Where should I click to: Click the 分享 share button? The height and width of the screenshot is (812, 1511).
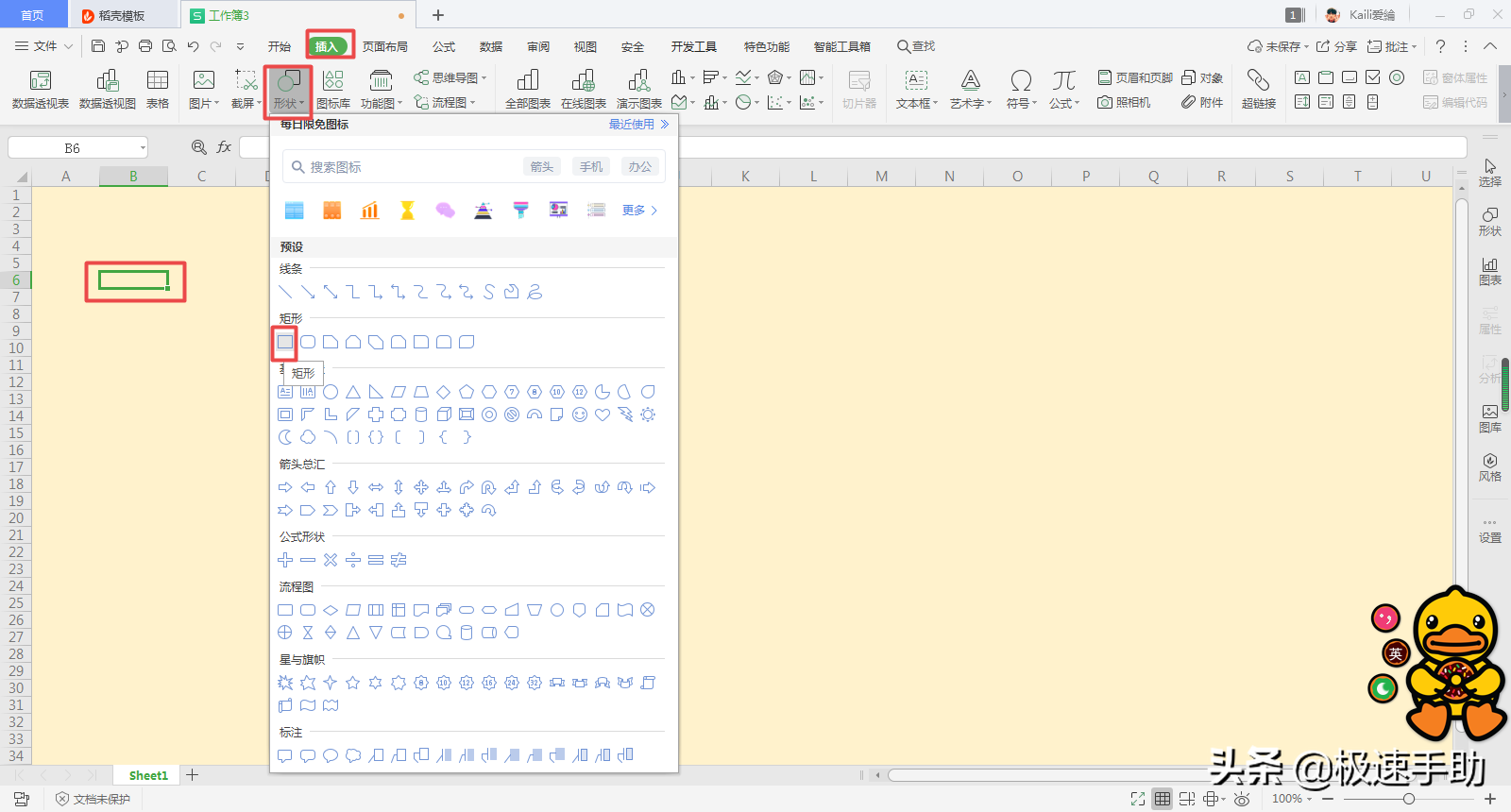tap(1336, 46)
